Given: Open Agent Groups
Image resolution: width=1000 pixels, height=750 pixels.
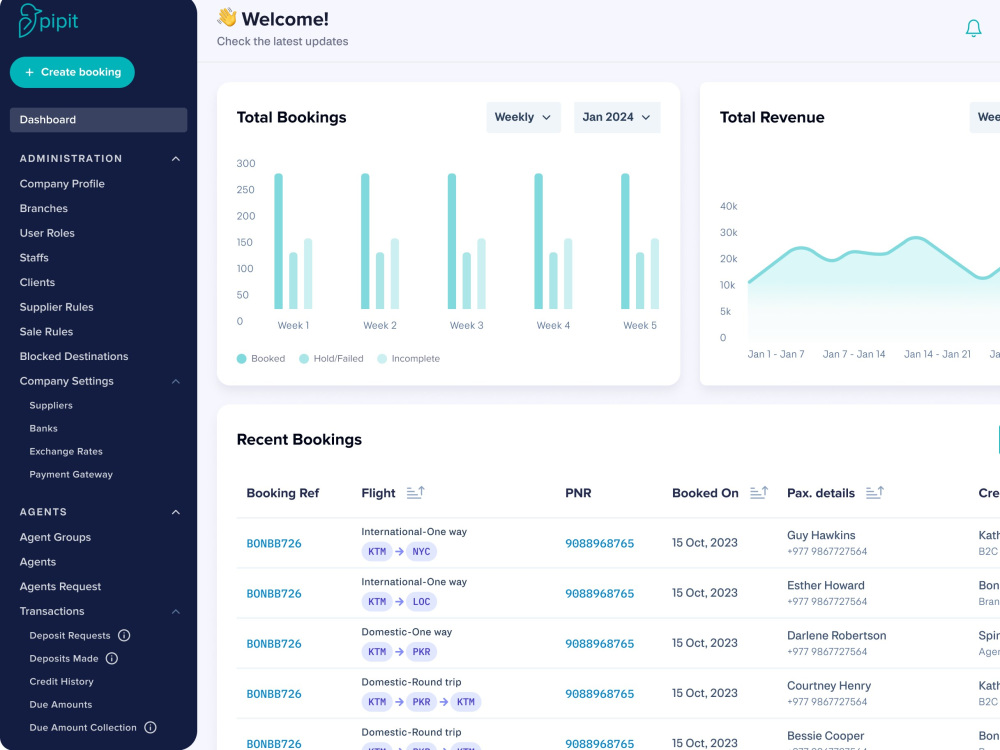Looking at the screenshot, I should [x=55, y=538].
